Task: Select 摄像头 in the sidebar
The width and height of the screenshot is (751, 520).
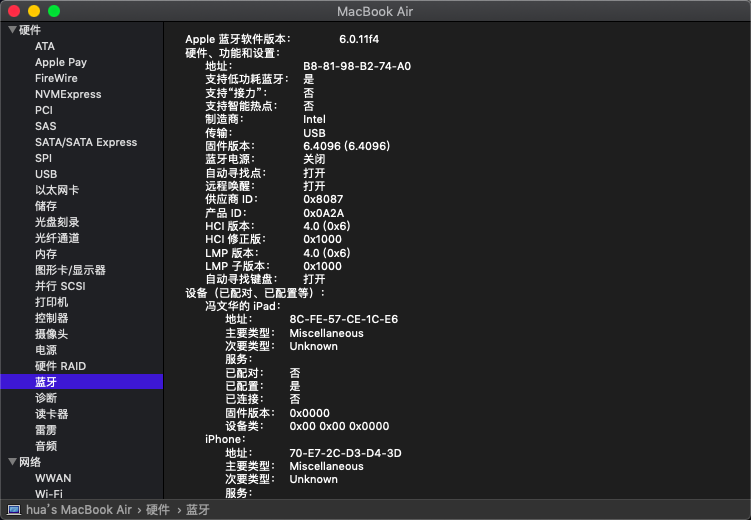Action: click(51, 334)
